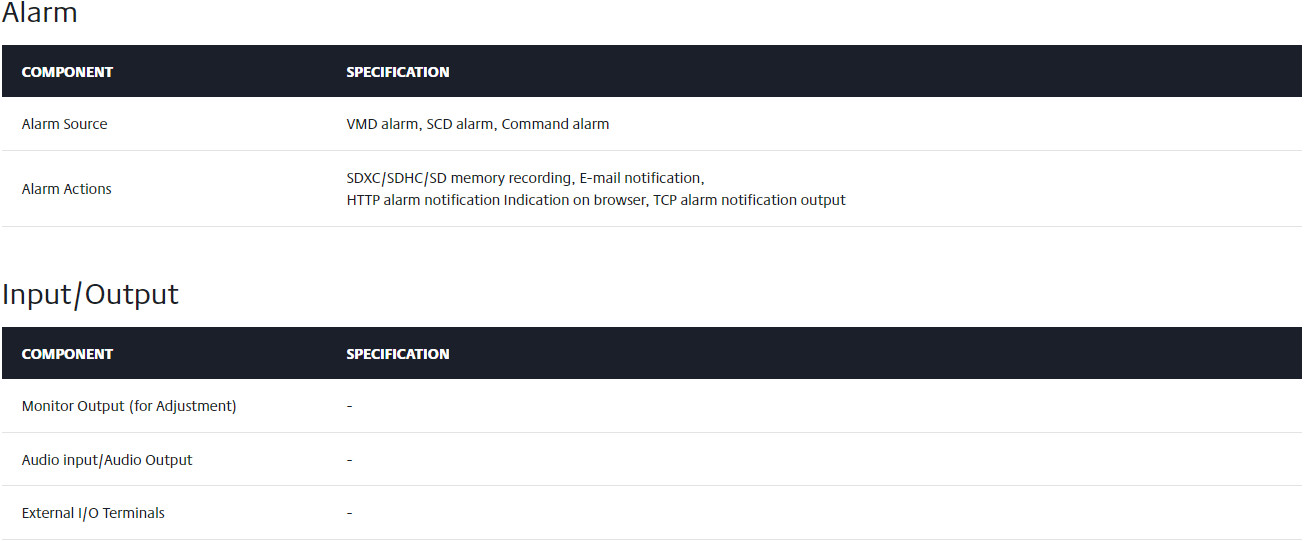Select the Input/Output COMPONENT column header
Screen dimensions: 1306x541
[x=67, y=354]
